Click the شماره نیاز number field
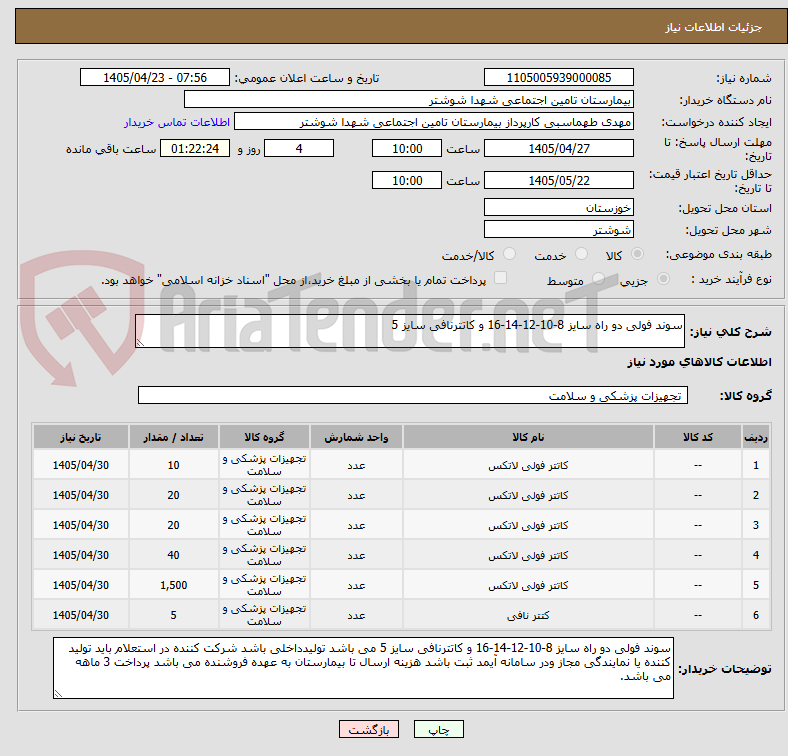The width and height of the screenshot is (788, 756). (x=558, y=77)
